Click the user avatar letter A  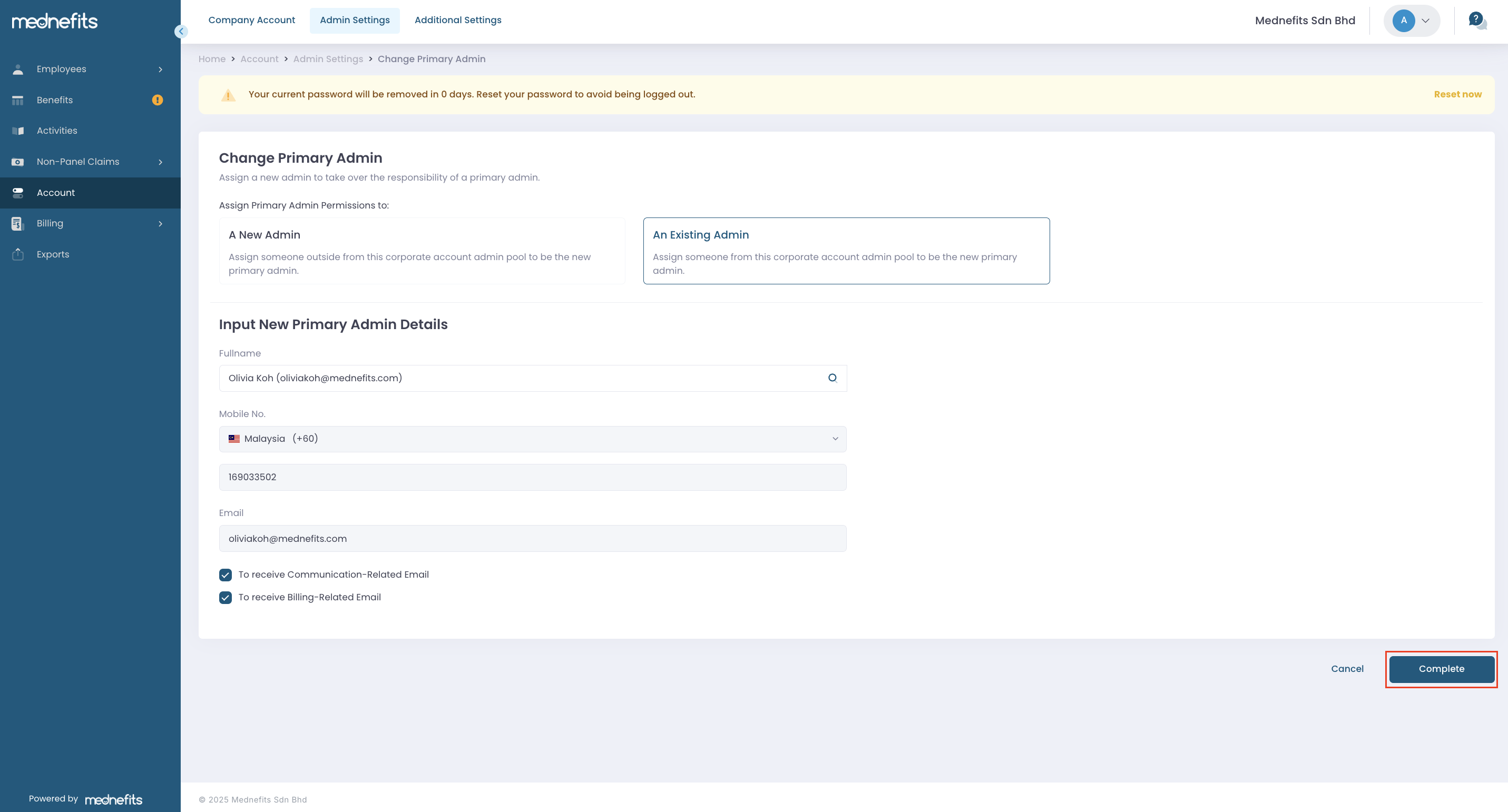(x=1404, y=21)
